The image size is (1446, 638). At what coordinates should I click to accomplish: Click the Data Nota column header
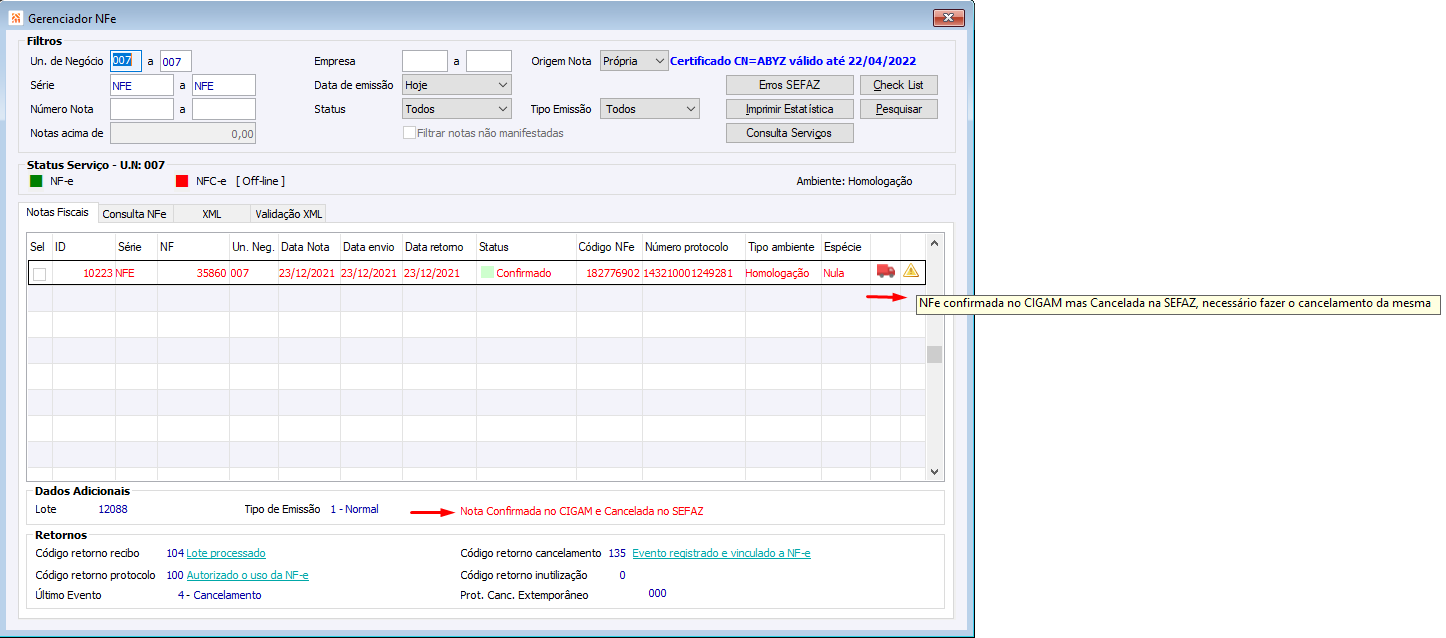coord(309,247)
